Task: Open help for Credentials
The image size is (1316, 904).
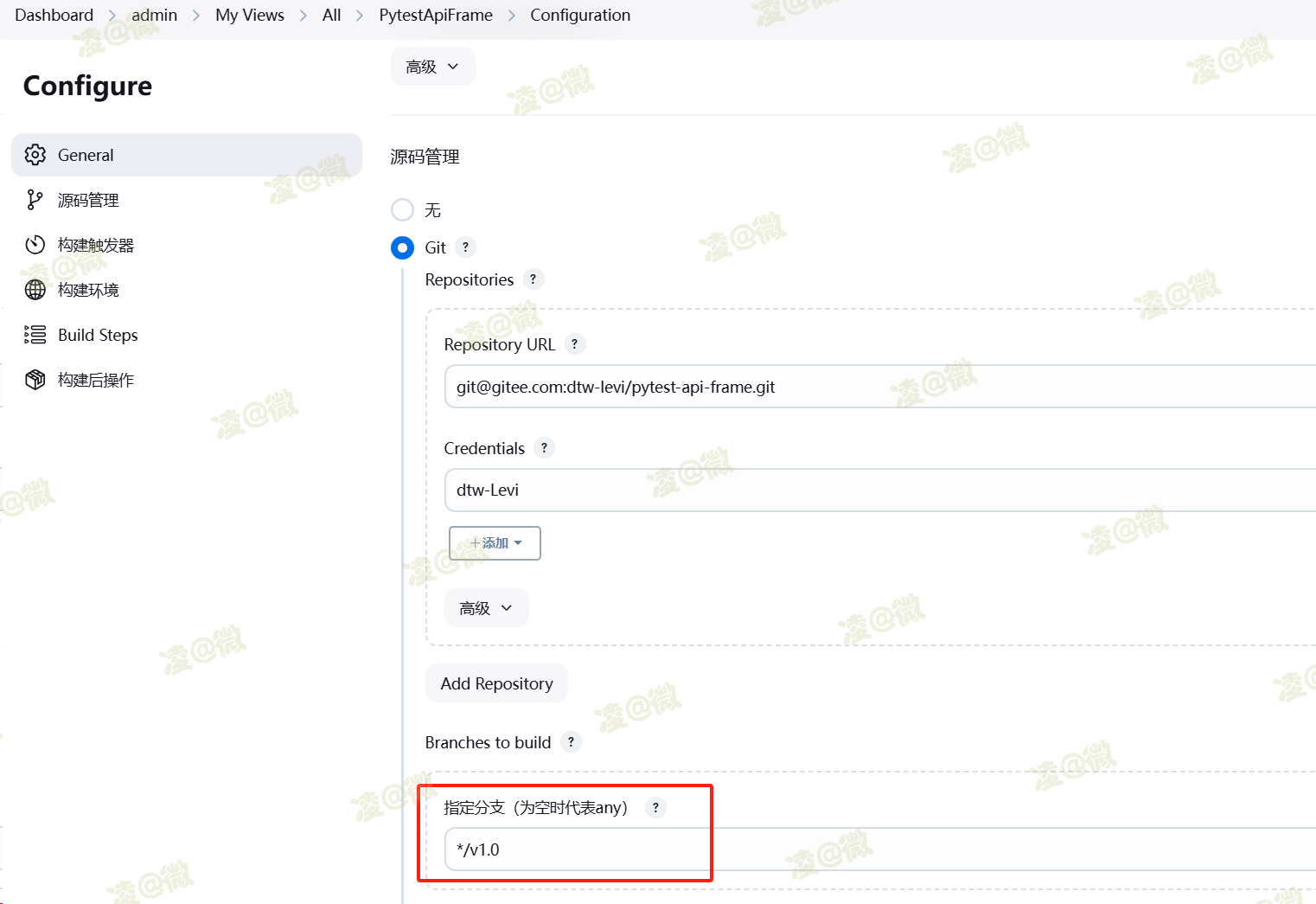Action: (544, 448)
